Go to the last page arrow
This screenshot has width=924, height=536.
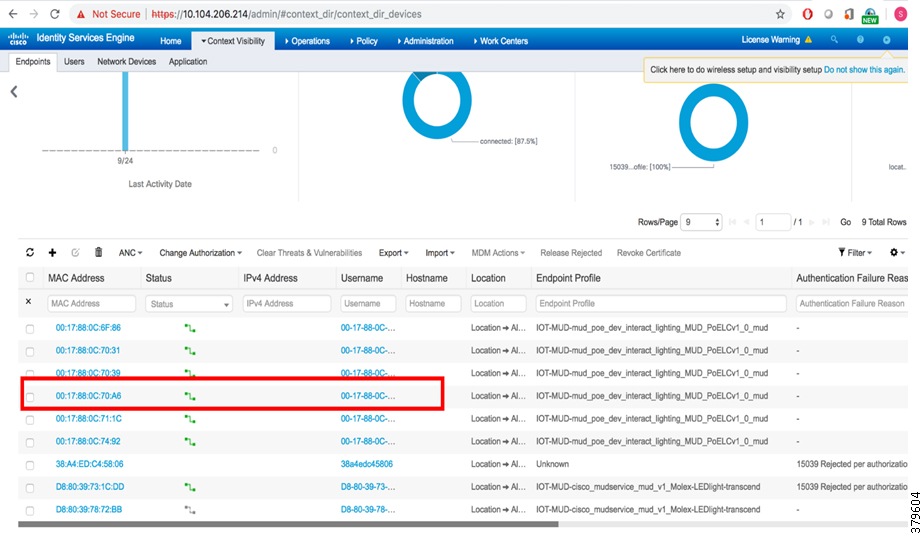click(826, 222)
